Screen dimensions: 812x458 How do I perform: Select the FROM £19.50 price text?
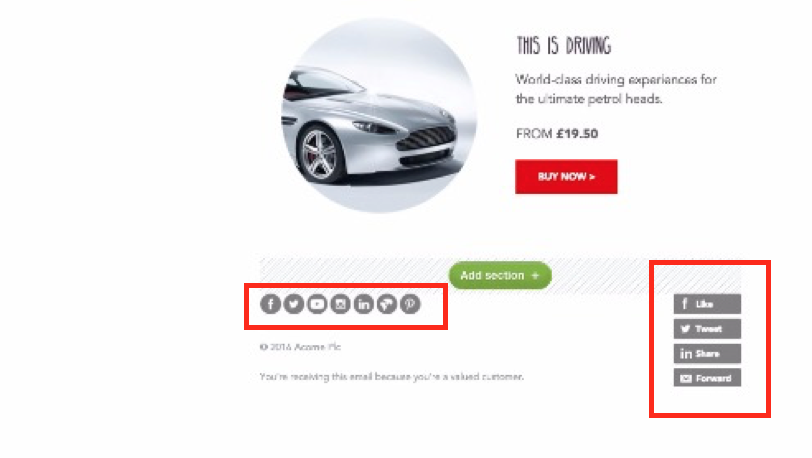[x=557, y=134]
